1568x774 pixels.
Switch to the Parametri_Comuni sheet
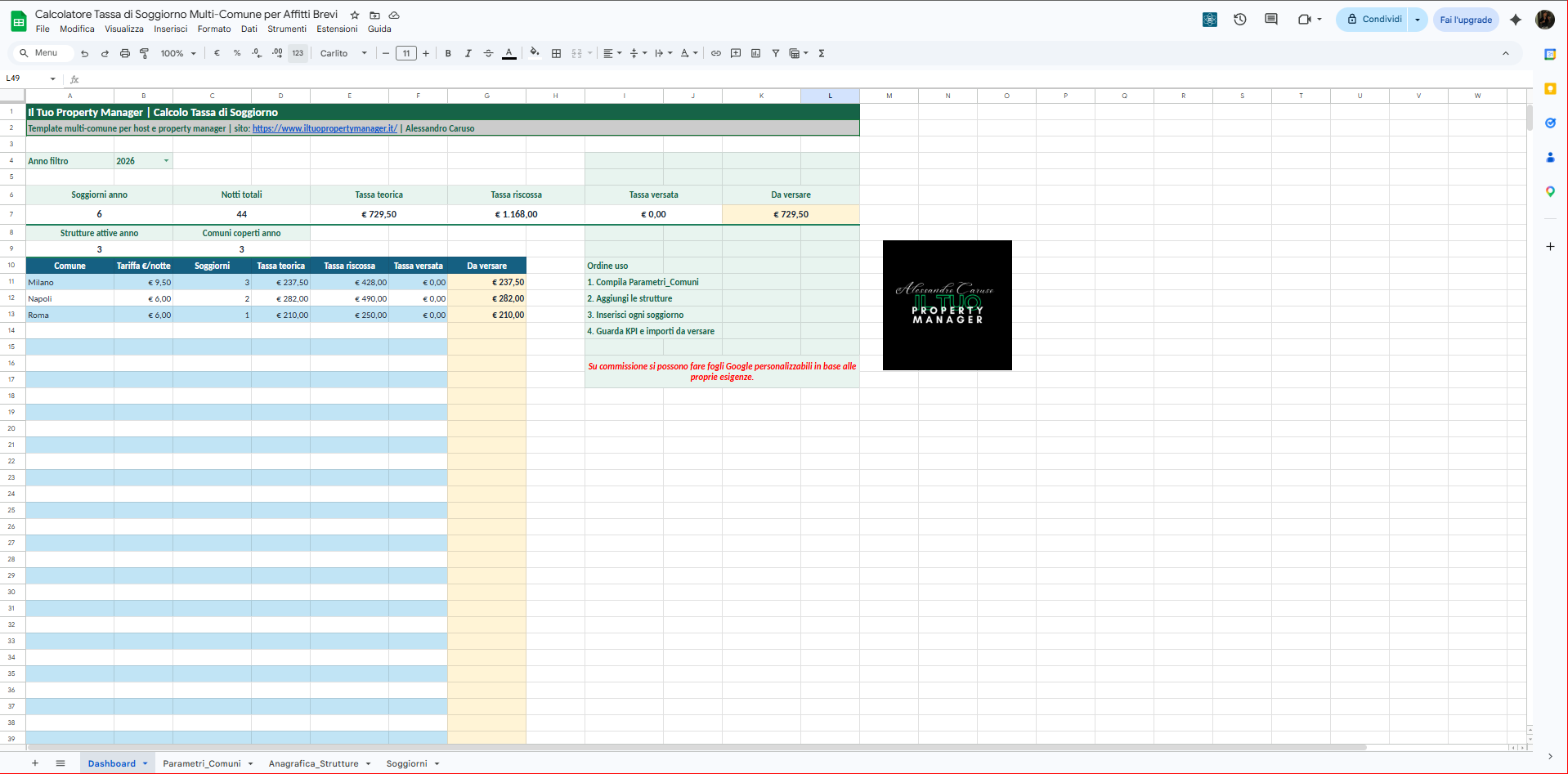[x=202, y=763]
